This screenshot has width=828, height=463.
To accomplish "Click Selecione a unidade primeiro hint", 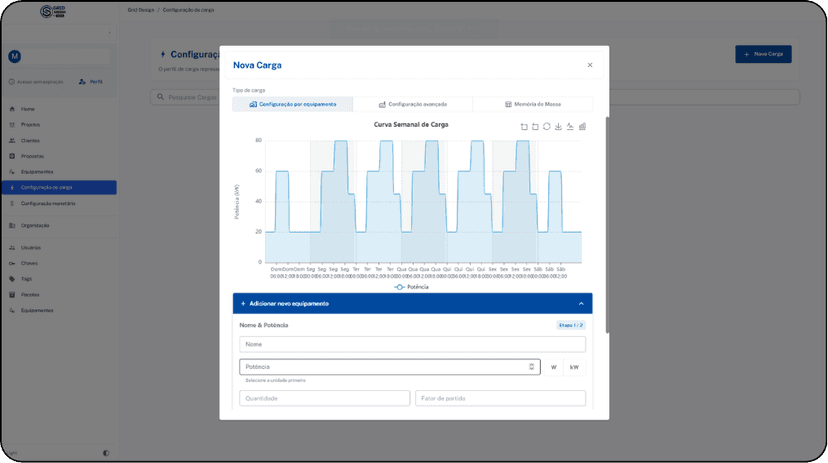I will pyautogui.click(x=275, y=380).
